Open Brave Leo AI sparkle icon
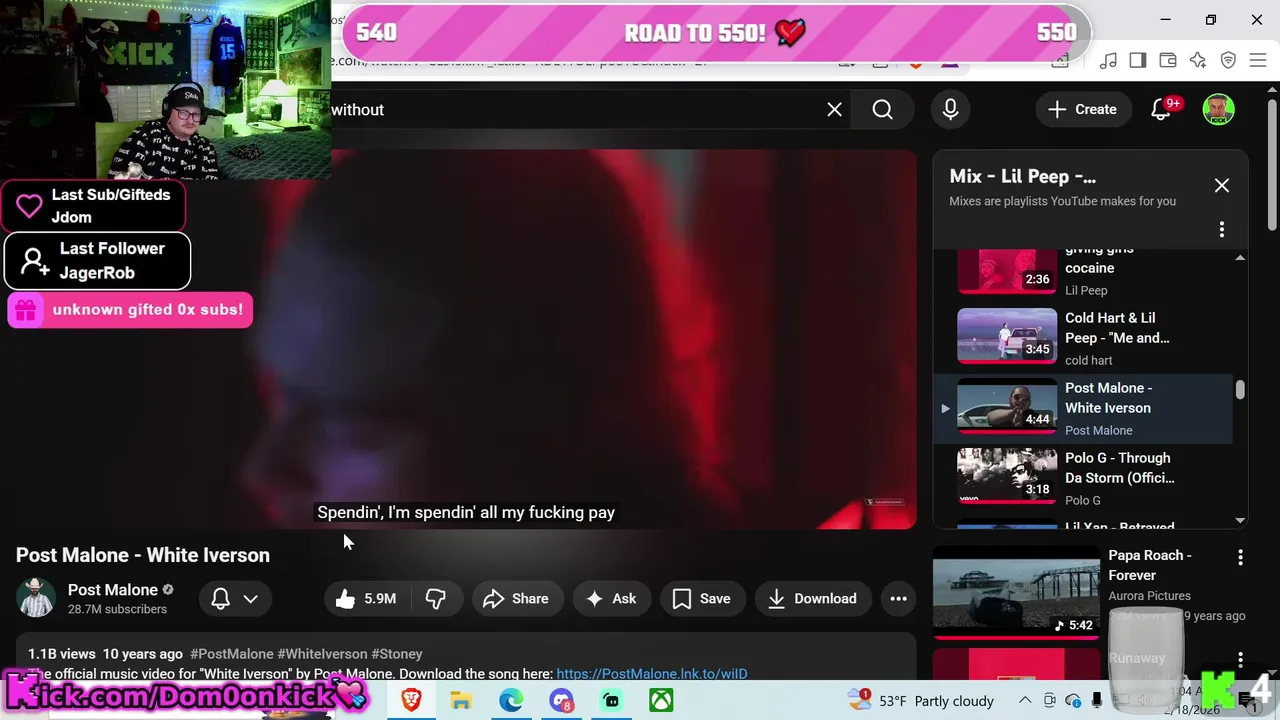The width and height of the screenshot is (1280, 720). coord(1198,60)
